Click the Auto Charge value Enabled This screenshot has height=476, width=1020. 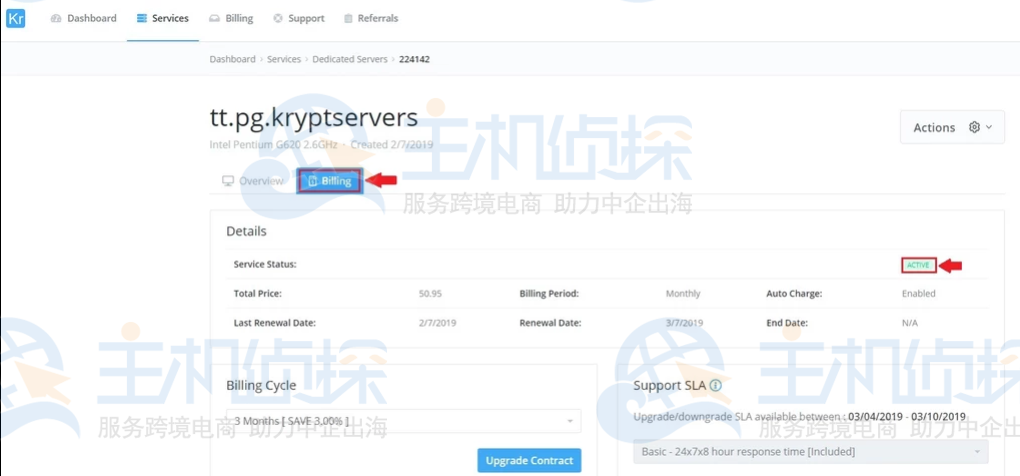click(919, 294)
